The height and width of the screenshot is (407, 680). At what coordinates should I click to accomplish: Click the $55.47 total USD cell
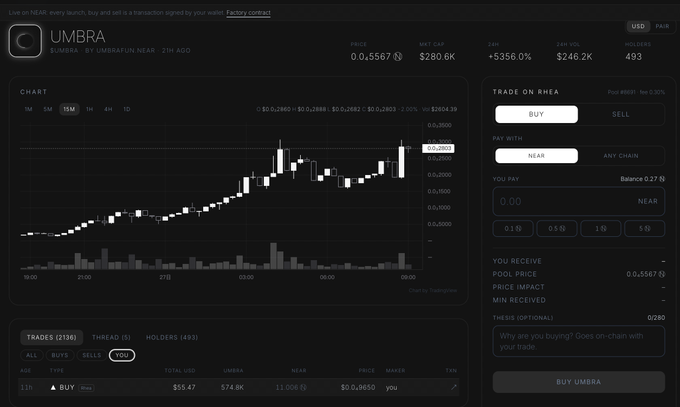(184, 387)
